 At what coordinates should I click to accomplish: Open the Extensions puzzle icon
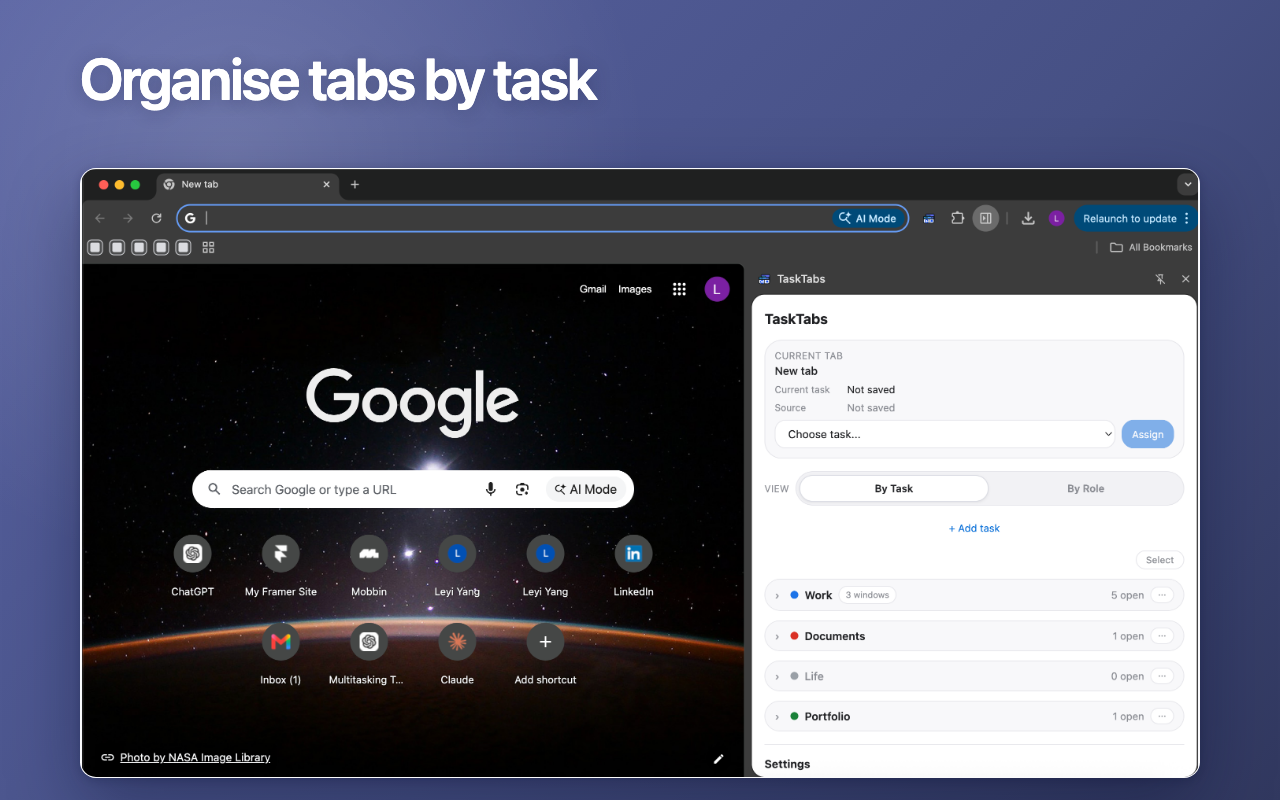pos(957,218)
